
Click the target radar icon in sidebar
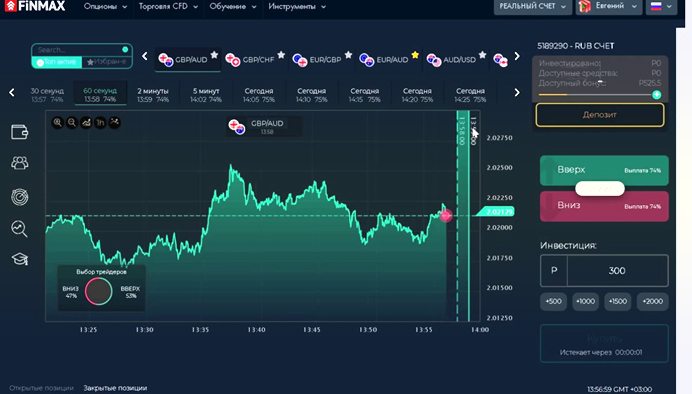(x=19, y=197)
